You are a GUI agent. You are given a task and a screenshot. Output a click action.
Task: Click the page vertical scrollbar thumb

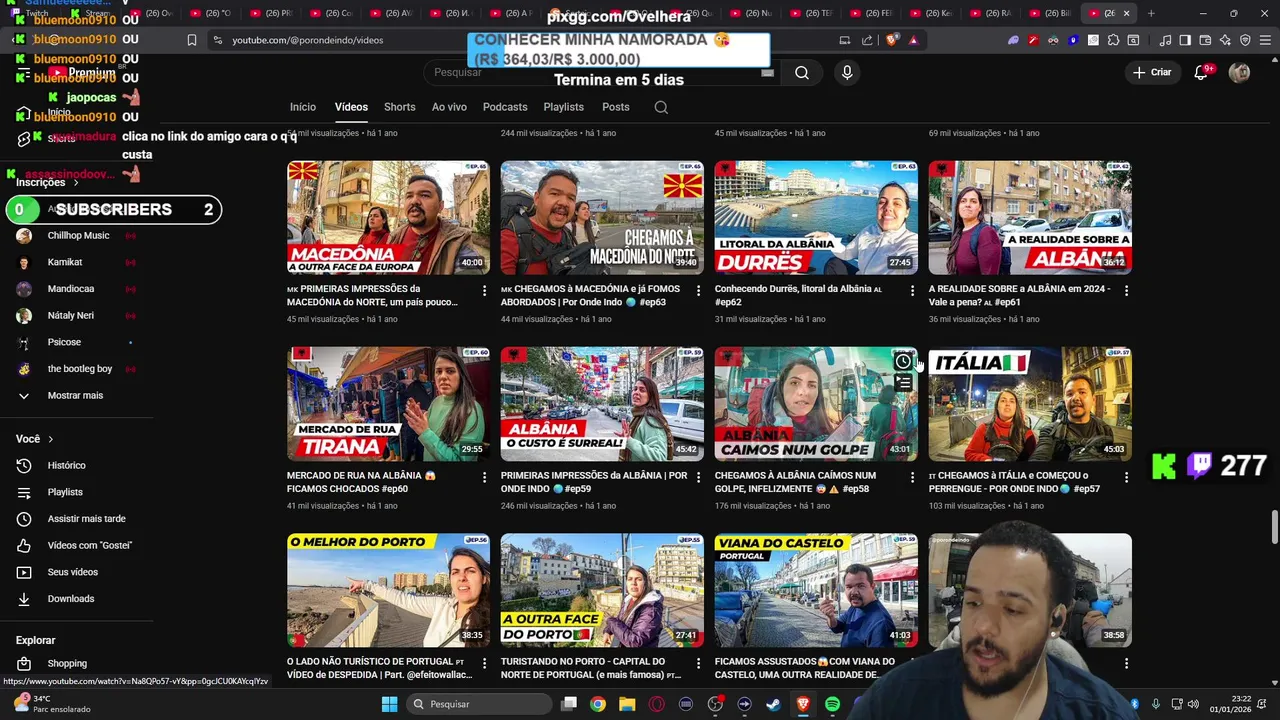click(1274, 527)
